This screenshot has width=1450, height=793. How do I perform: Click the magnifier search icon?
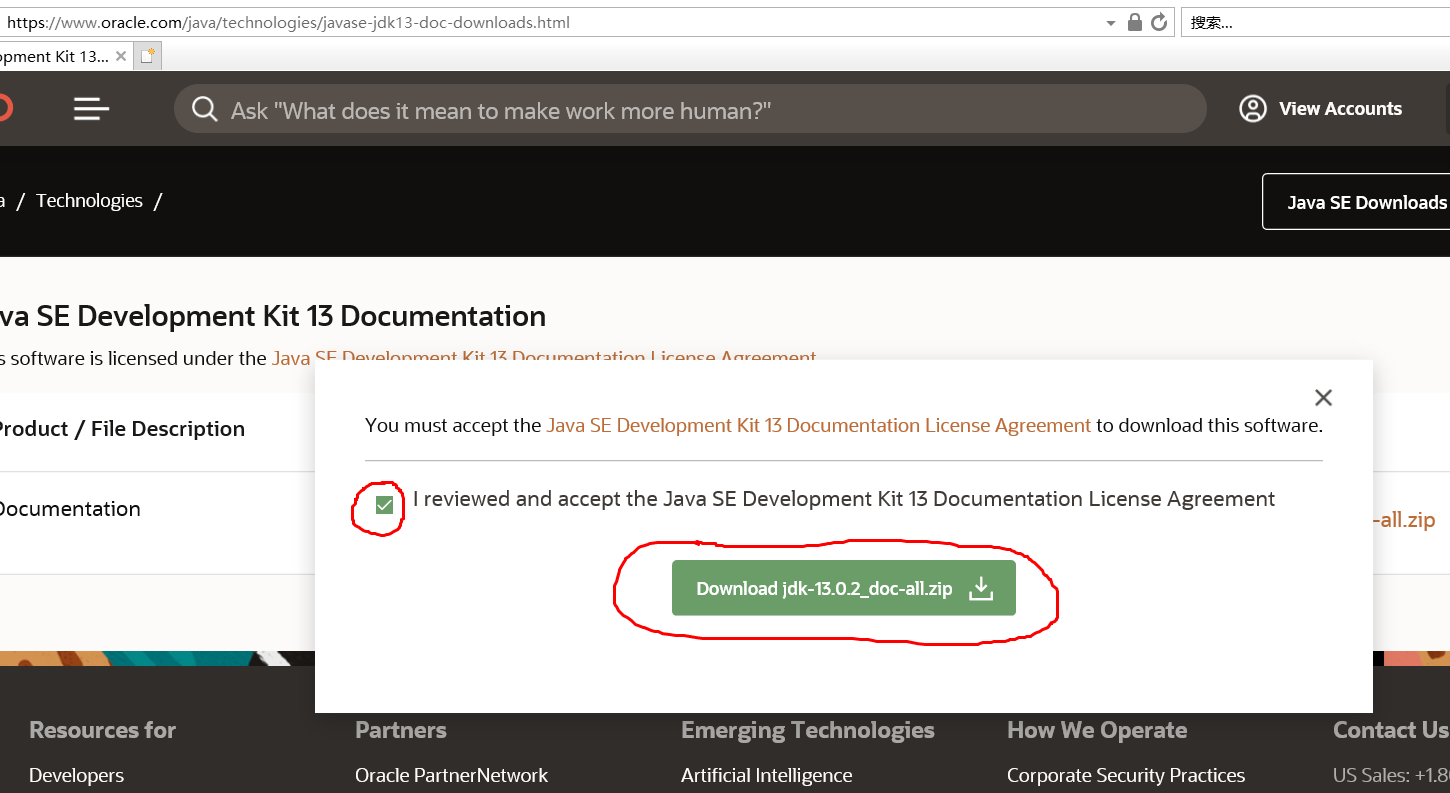point(205,109)
